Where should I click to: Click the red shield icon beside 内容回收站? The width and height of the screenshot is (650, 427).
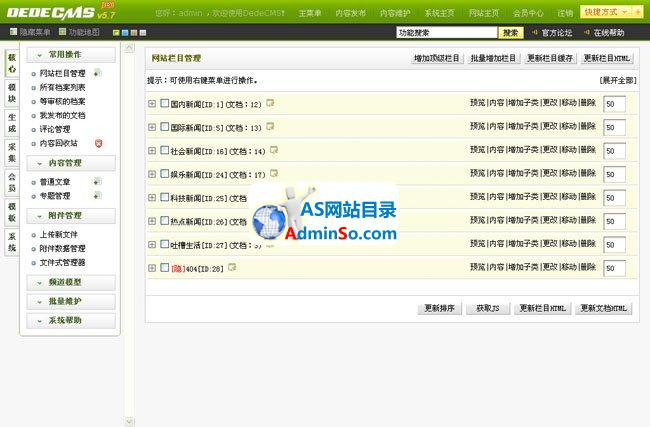[98, 143]
